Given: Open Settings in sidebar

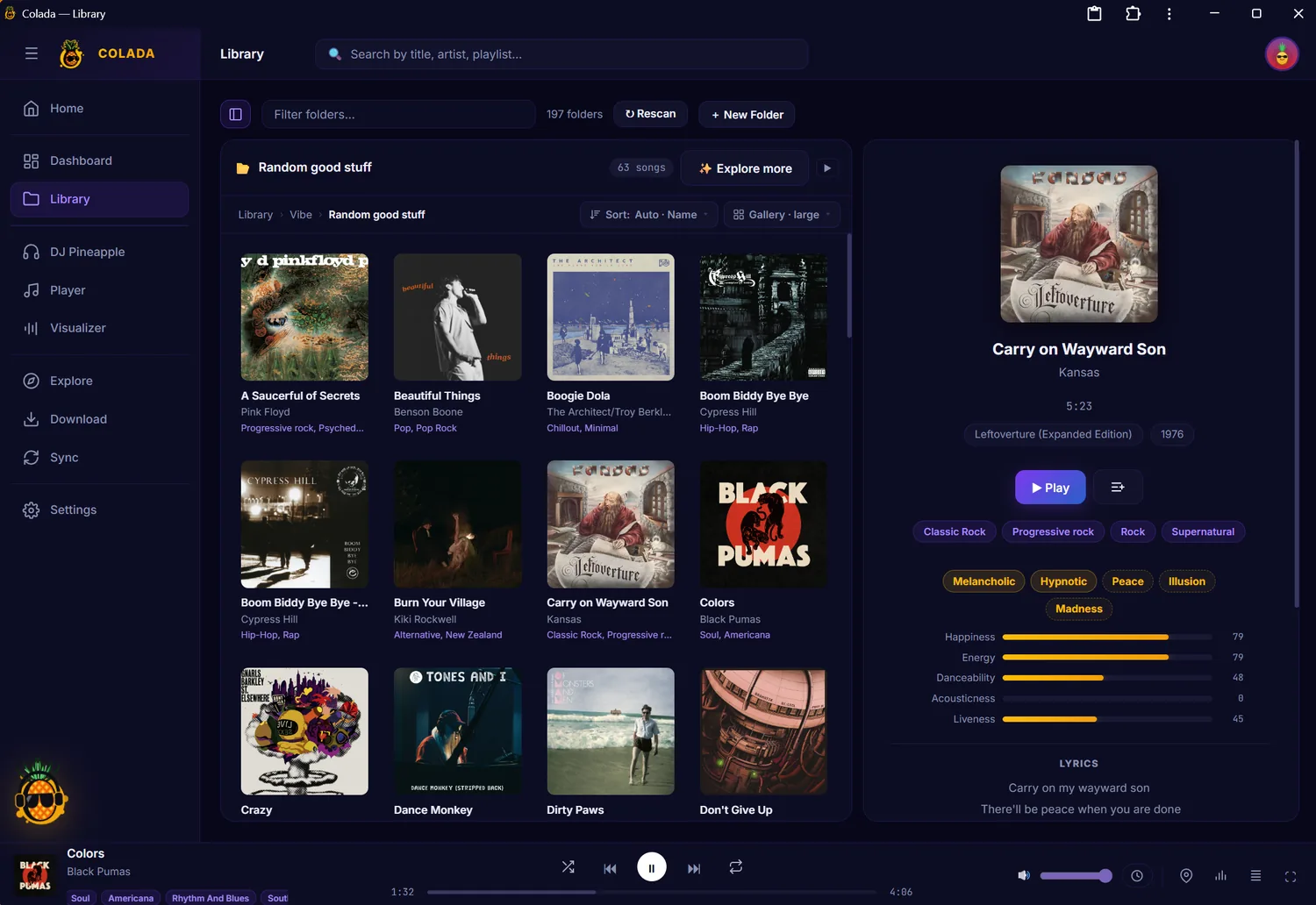Looking at the screenshot, I should click(100, 510).
